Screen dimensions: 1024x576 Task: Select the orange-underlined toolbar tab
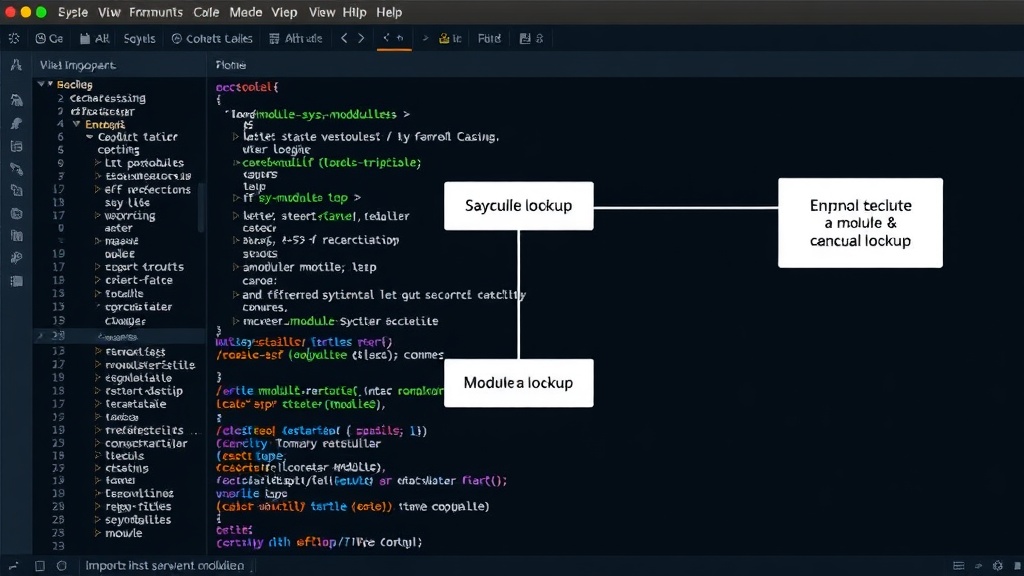click(x=394, y=39)
